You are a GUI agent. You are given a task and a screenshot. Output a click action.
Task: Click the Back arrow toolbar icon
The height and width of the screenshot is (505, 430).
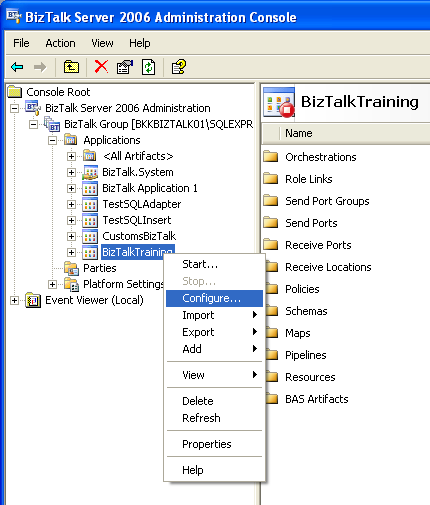coord(17,67)
